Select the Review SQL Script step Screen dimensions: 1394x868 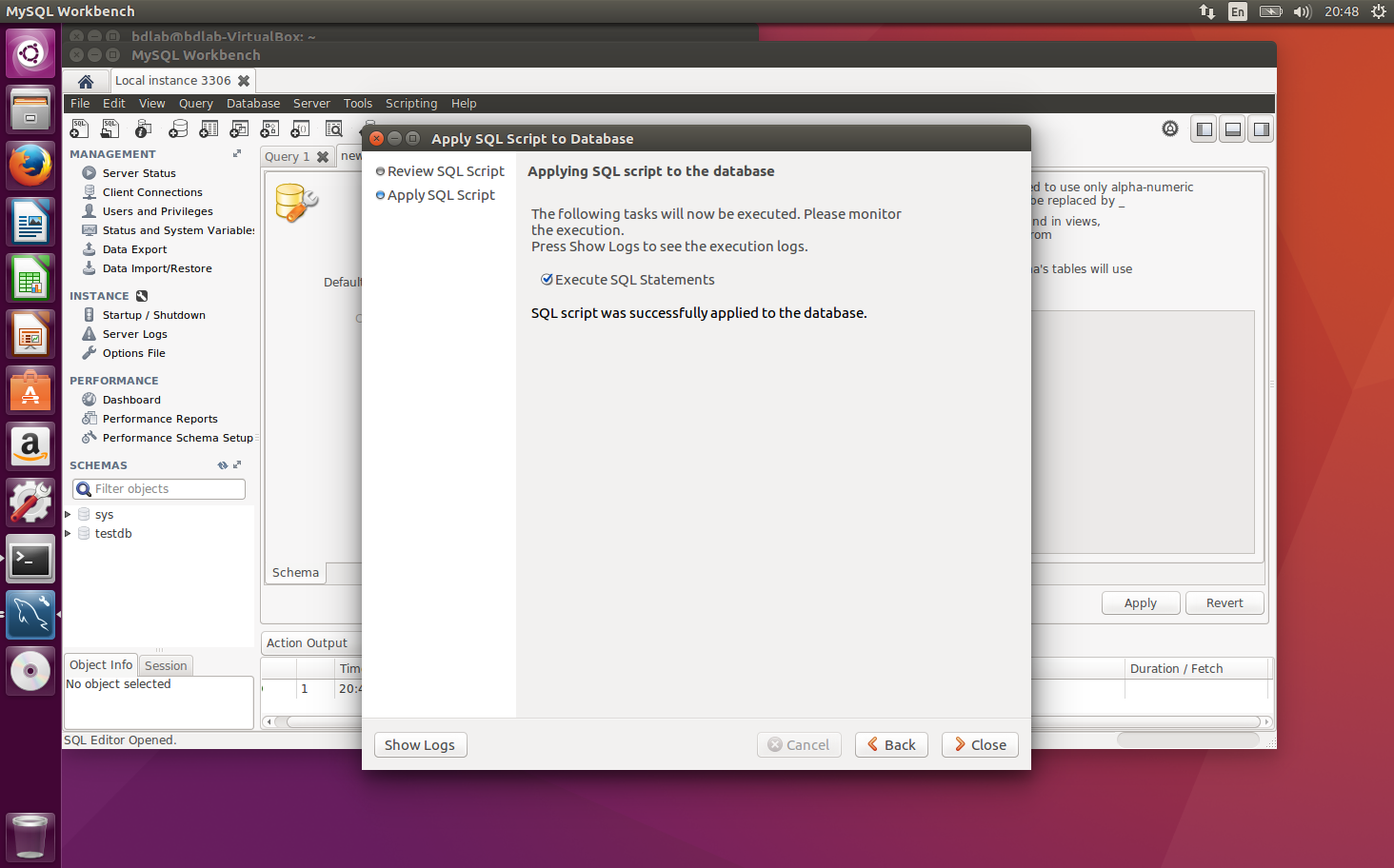[440, 171]
